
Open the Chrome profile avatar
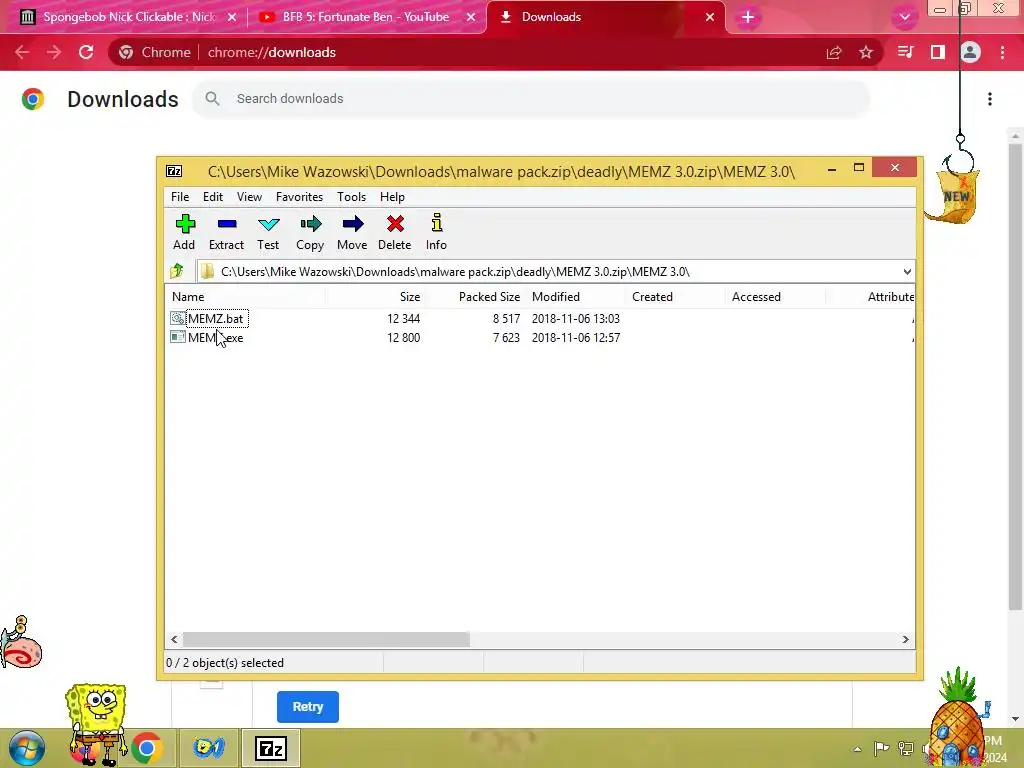(x=970, y=52)
